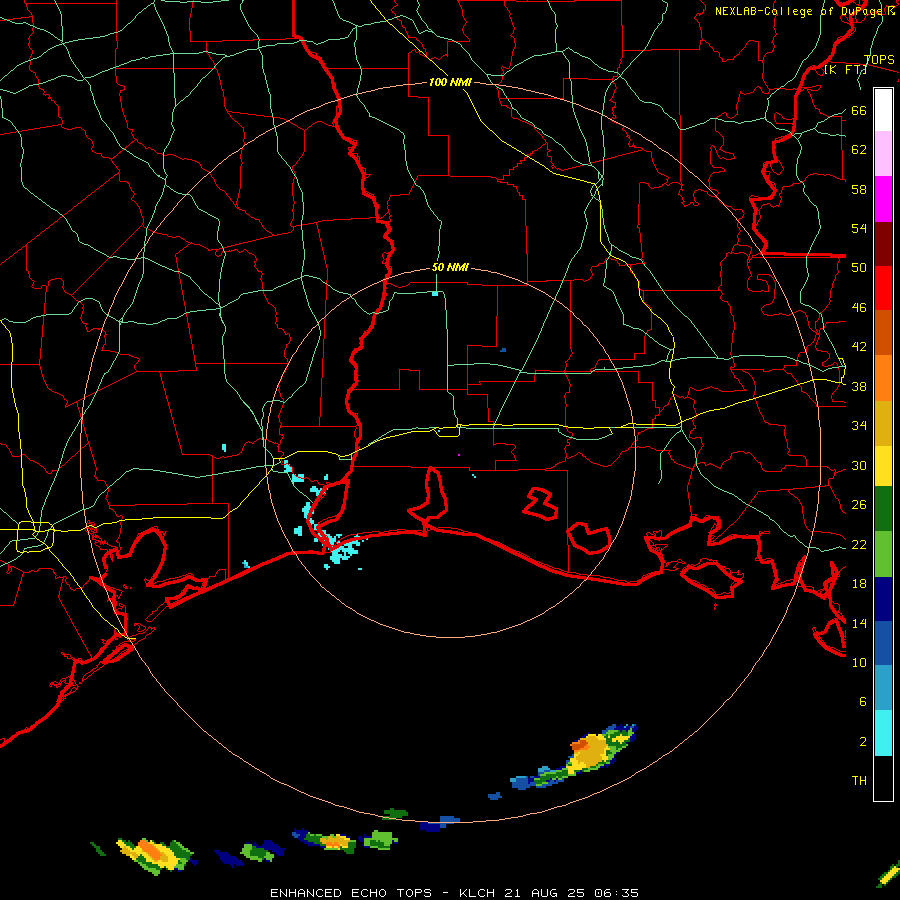Screen dimensions: 900x900
Task: Click the "50 NMI" range ring label
Action: (450, 267)
